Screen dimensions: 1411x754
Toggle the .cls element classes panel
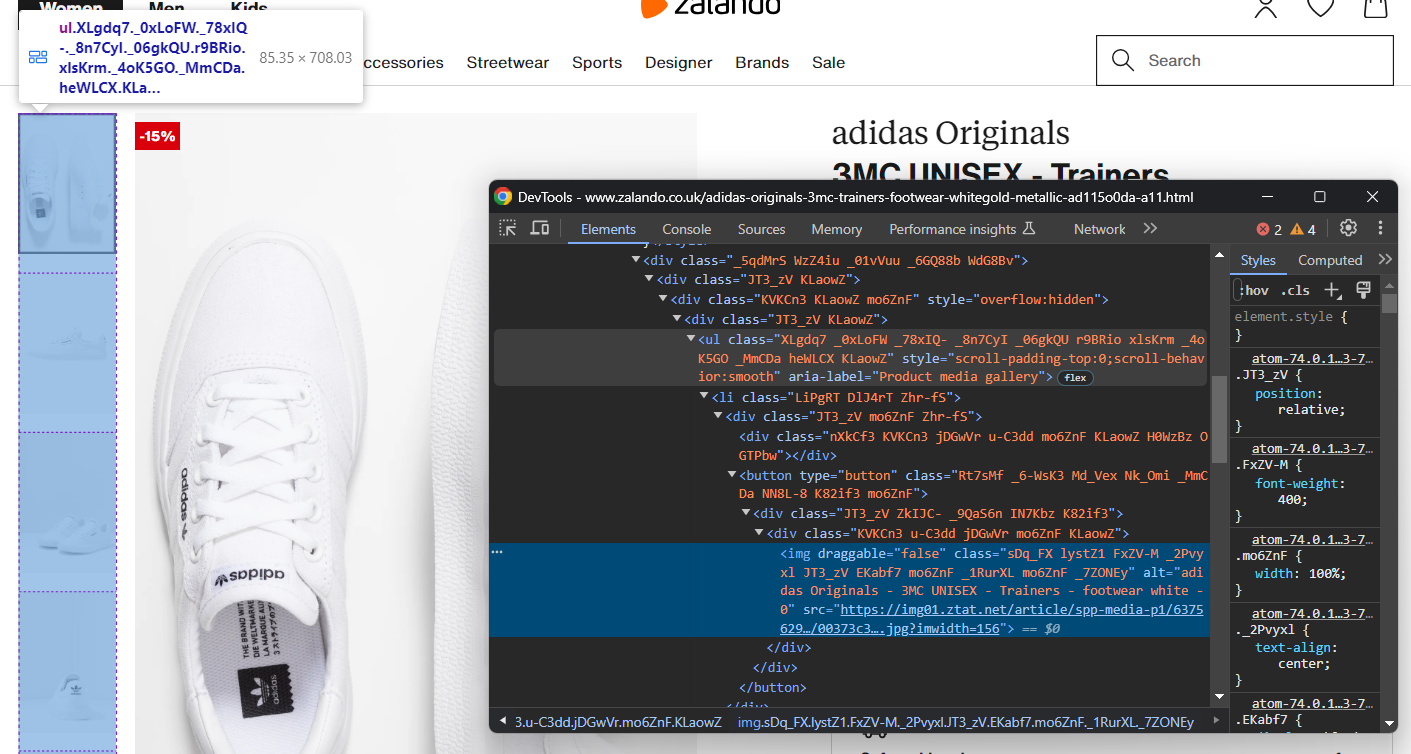tap(1296, 290)
